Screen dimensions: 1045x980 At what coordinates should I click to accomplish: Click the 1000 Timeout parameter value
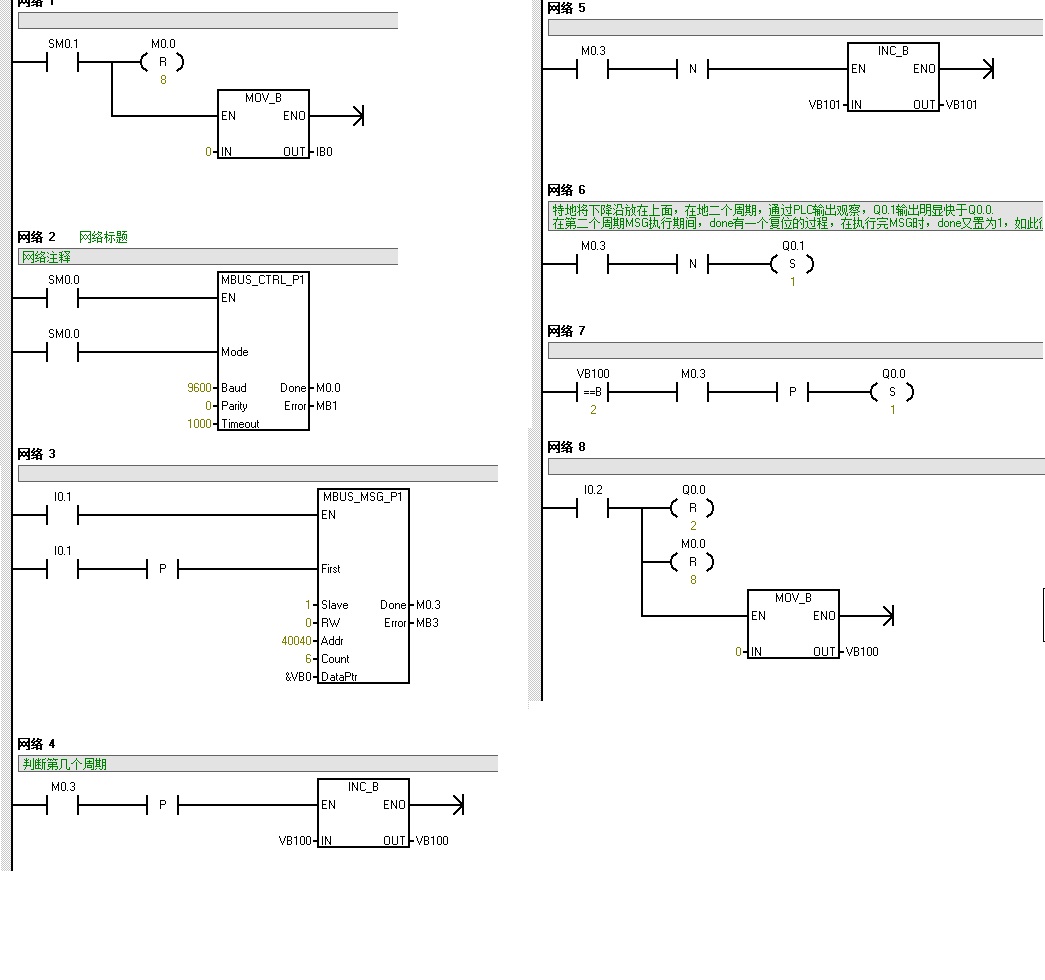tap(199, 424)
